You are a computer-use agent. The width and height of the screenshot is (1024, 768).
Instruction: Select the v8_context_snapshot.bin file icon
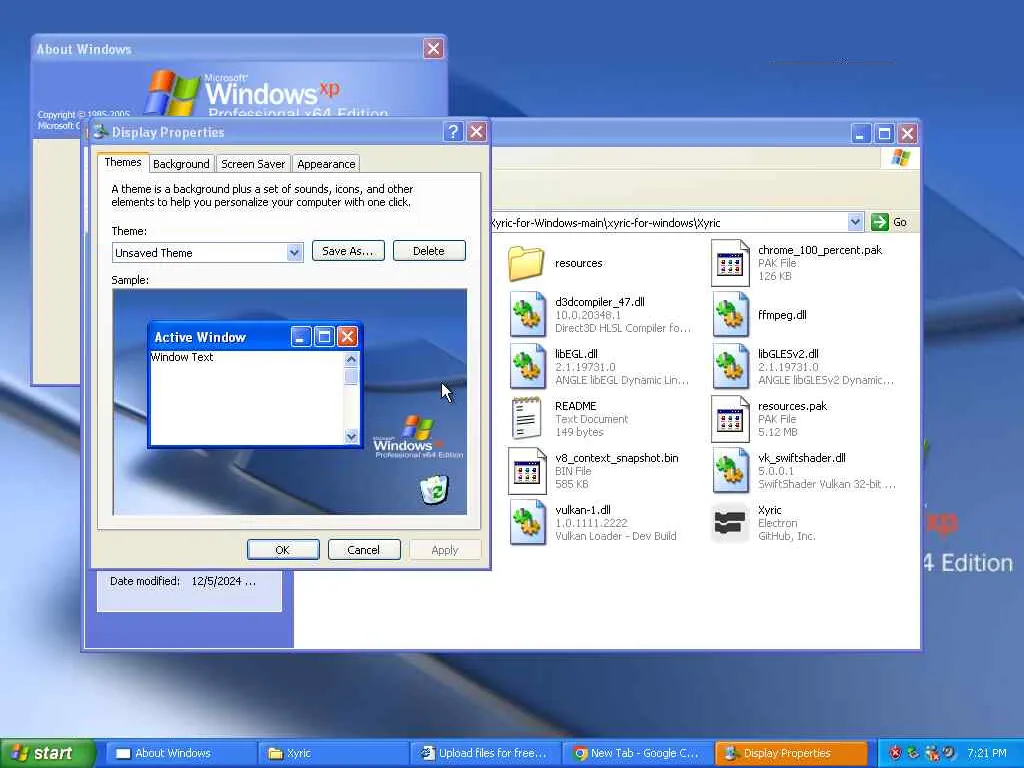tap(527, 471)
